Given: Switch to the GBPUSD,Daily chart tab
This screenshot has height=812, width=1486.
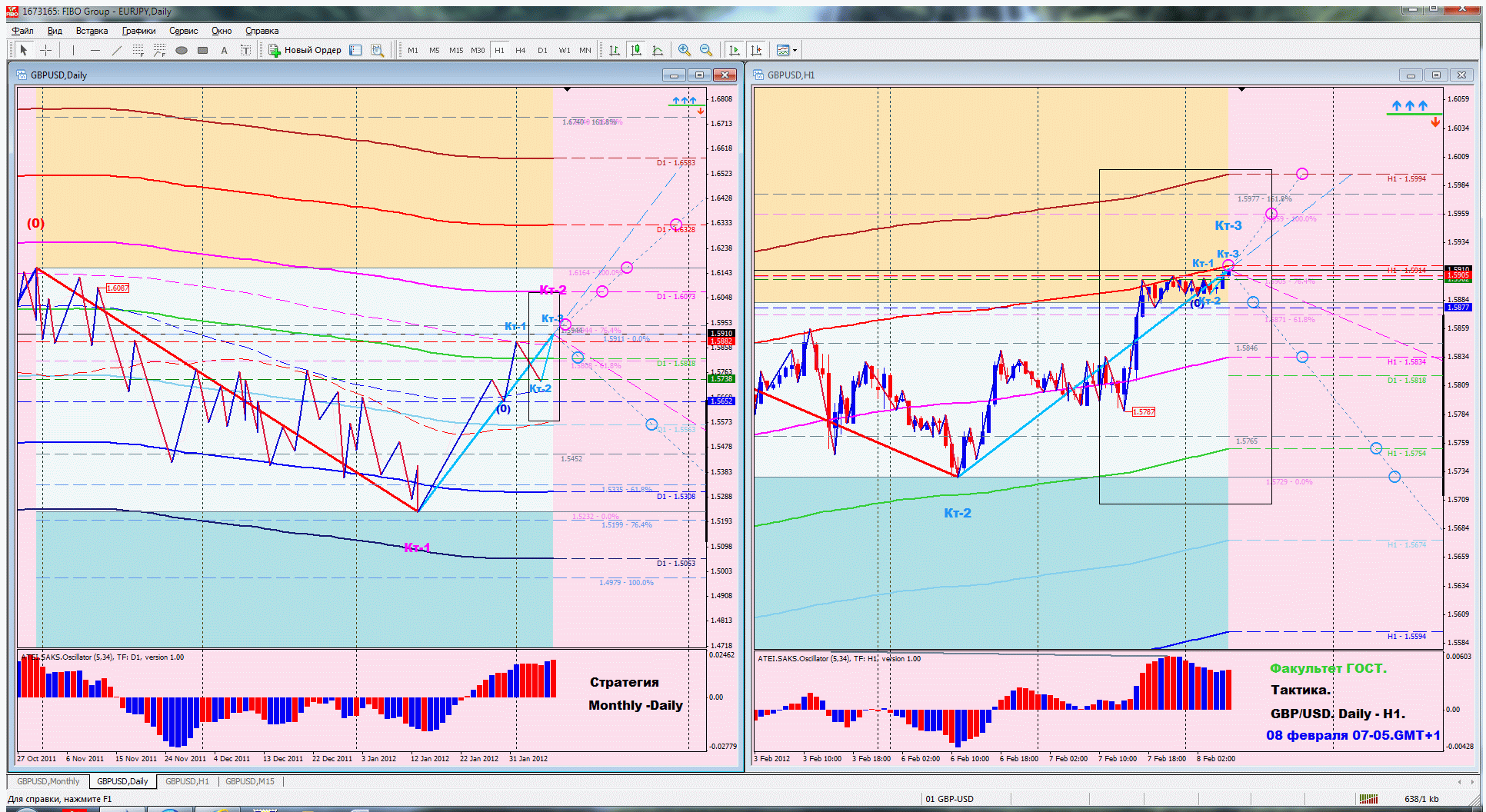Looking at the screenshot, I should click(122, 781).
